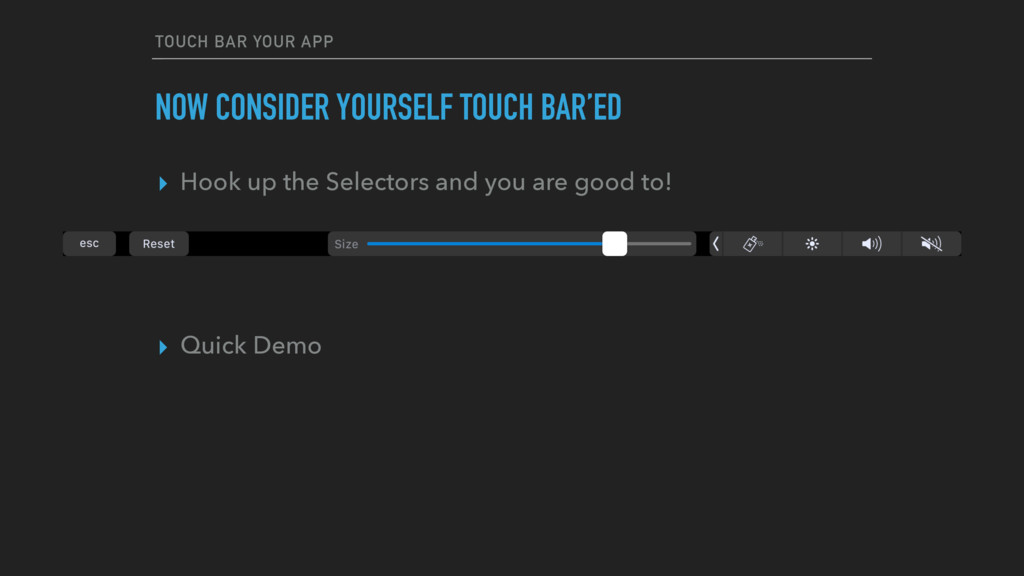Screen dimensions: 1024x576
Task: Mute audio with the crossed-out speaker icon
Action: coord(931,244)
